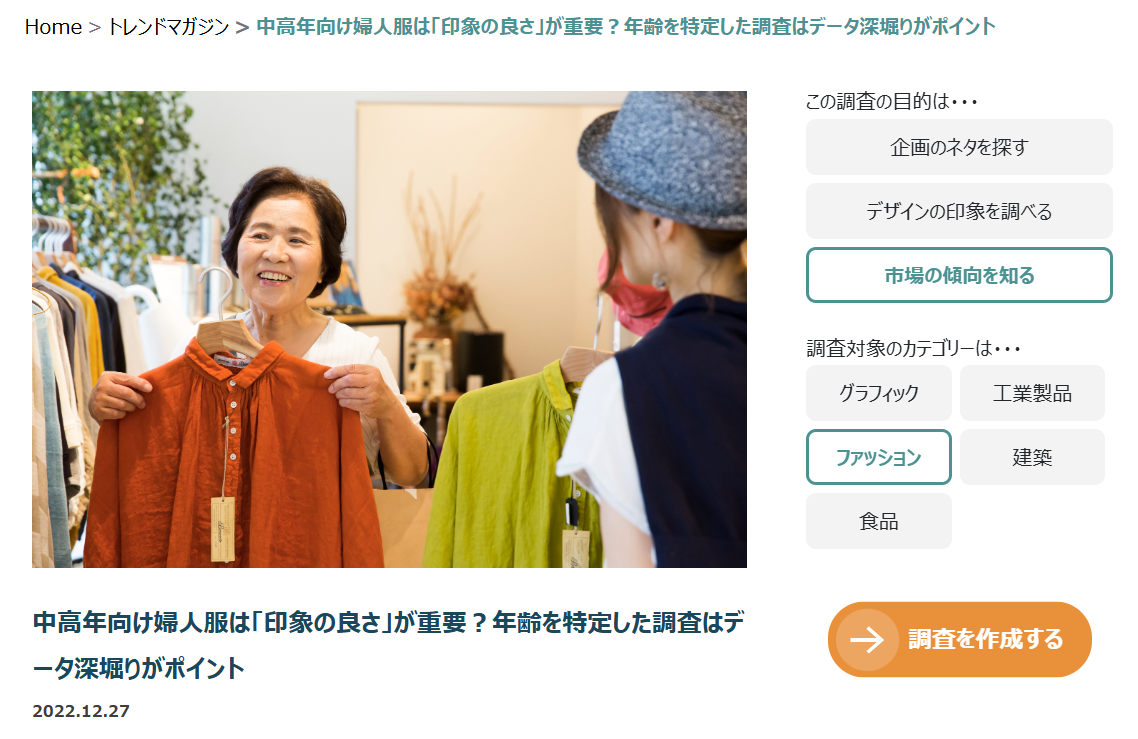Choose 食品 category
The image size is (1138, 739).
tap(878, 521)
